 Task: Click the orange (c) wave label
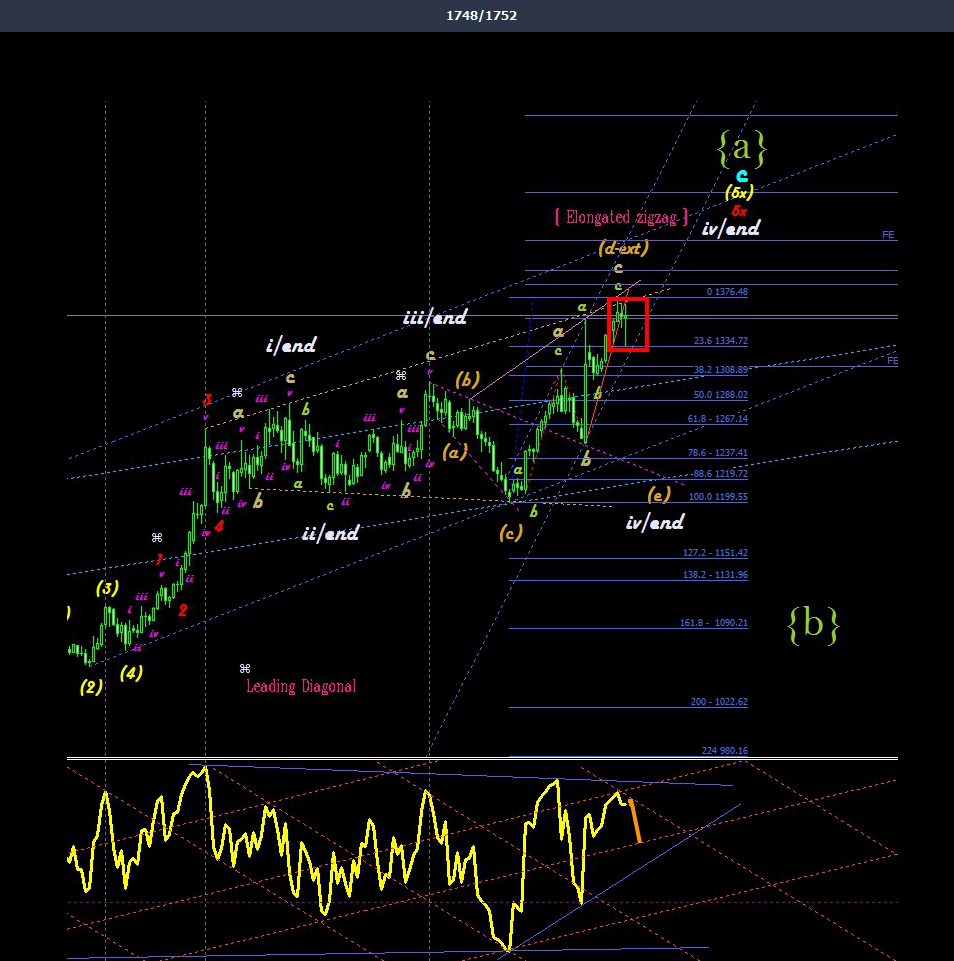[x=511, y=533]
